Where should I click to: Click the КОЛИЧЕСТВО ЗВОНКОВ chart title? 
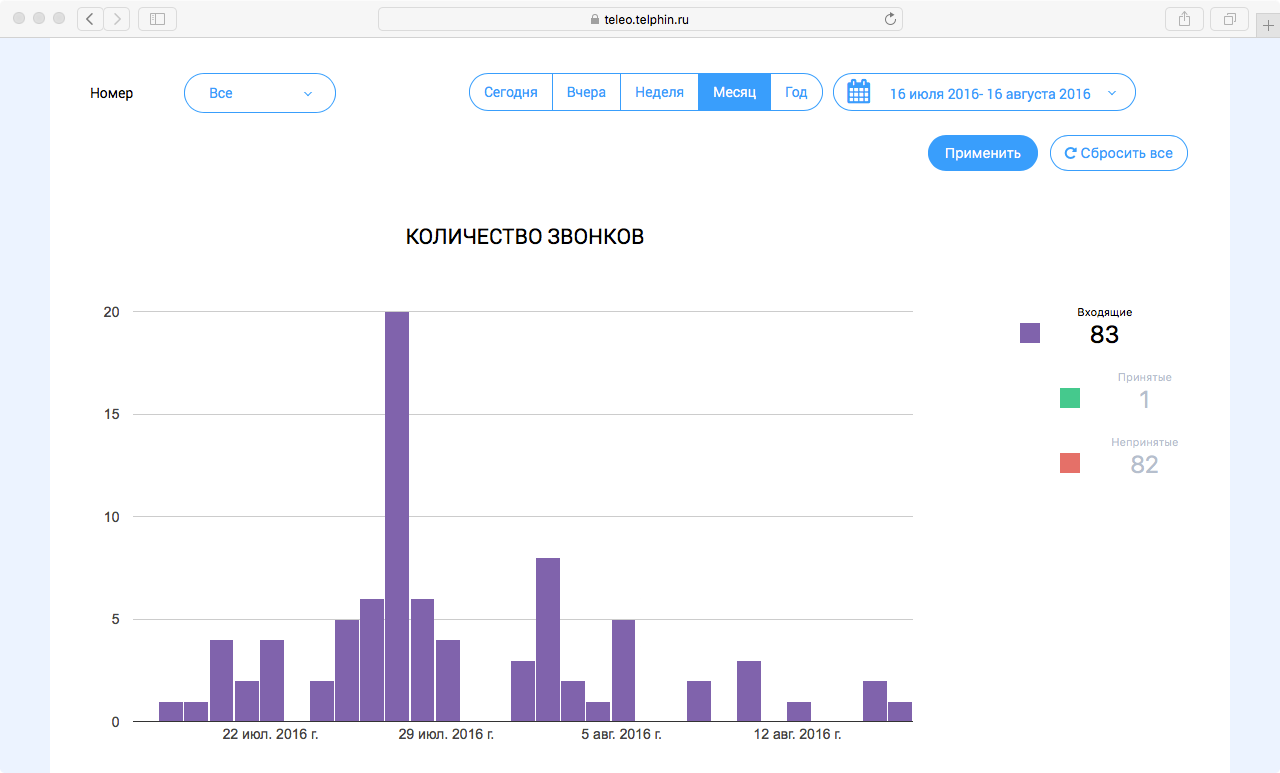pyautogui.click(x=525, y=237)
